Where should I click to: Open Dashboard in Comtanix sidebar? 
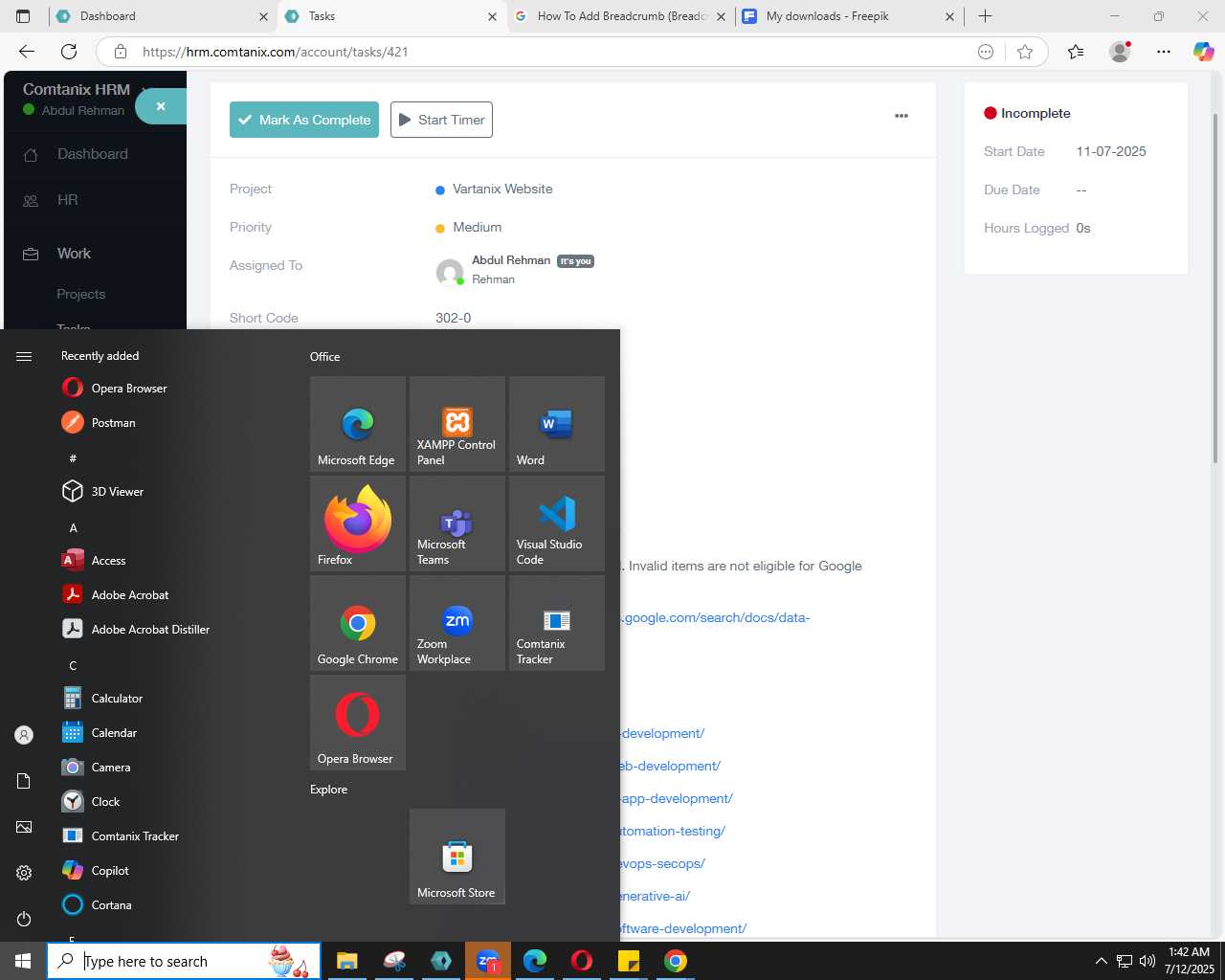92,154
